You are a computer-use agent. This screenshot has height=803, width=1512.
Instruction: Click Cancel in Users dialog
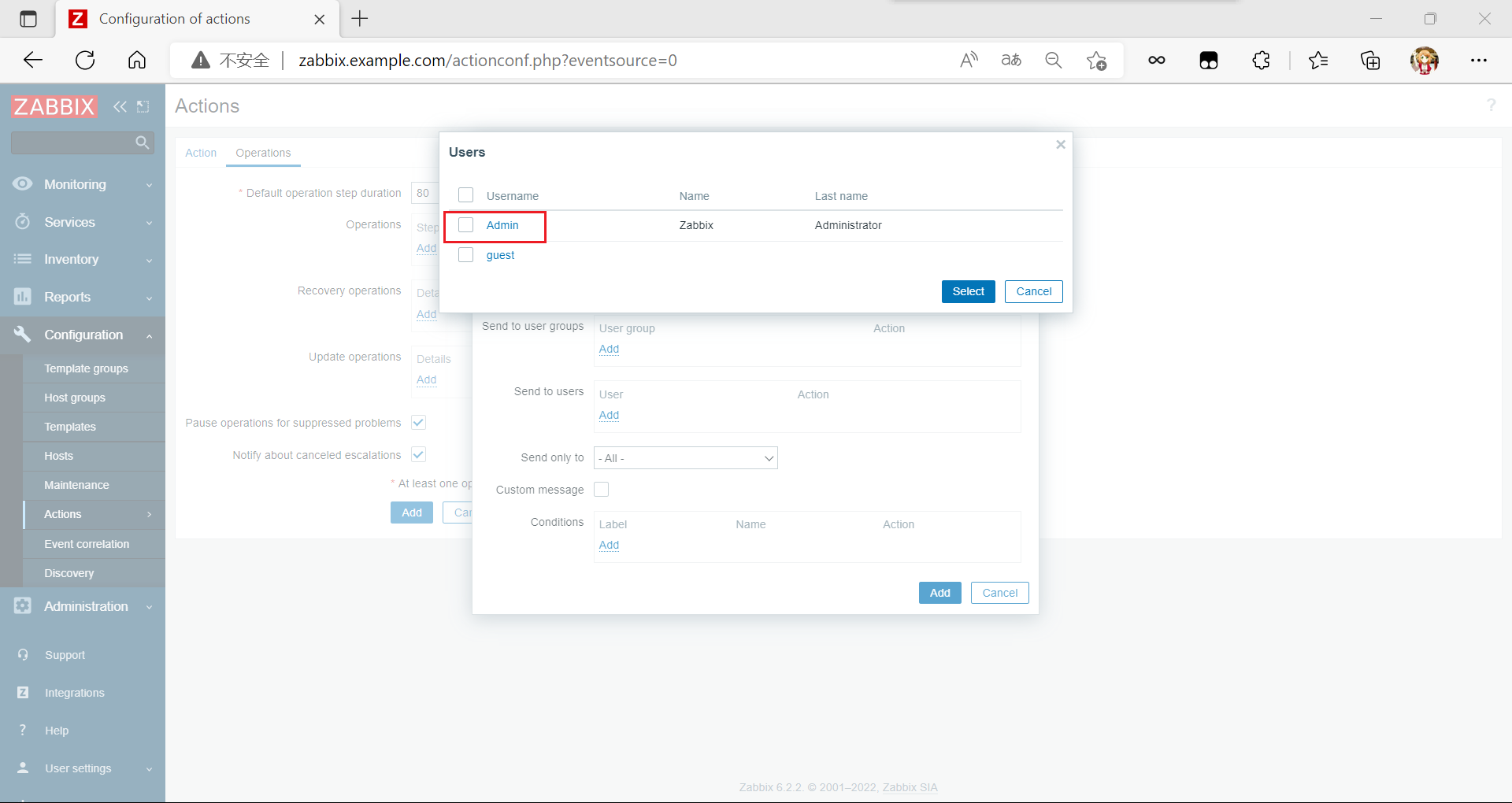(x=1033, y=291)
